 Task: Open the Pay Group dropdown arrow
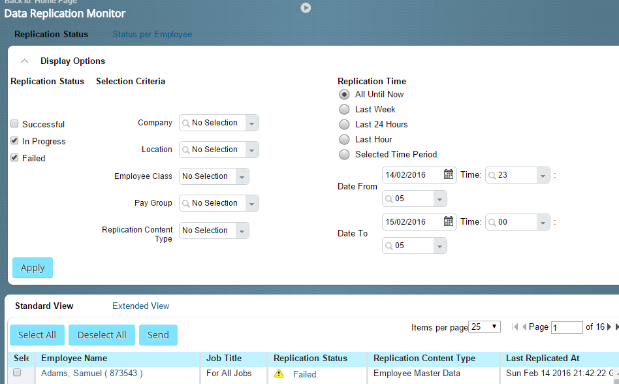[x=251, y=204]
